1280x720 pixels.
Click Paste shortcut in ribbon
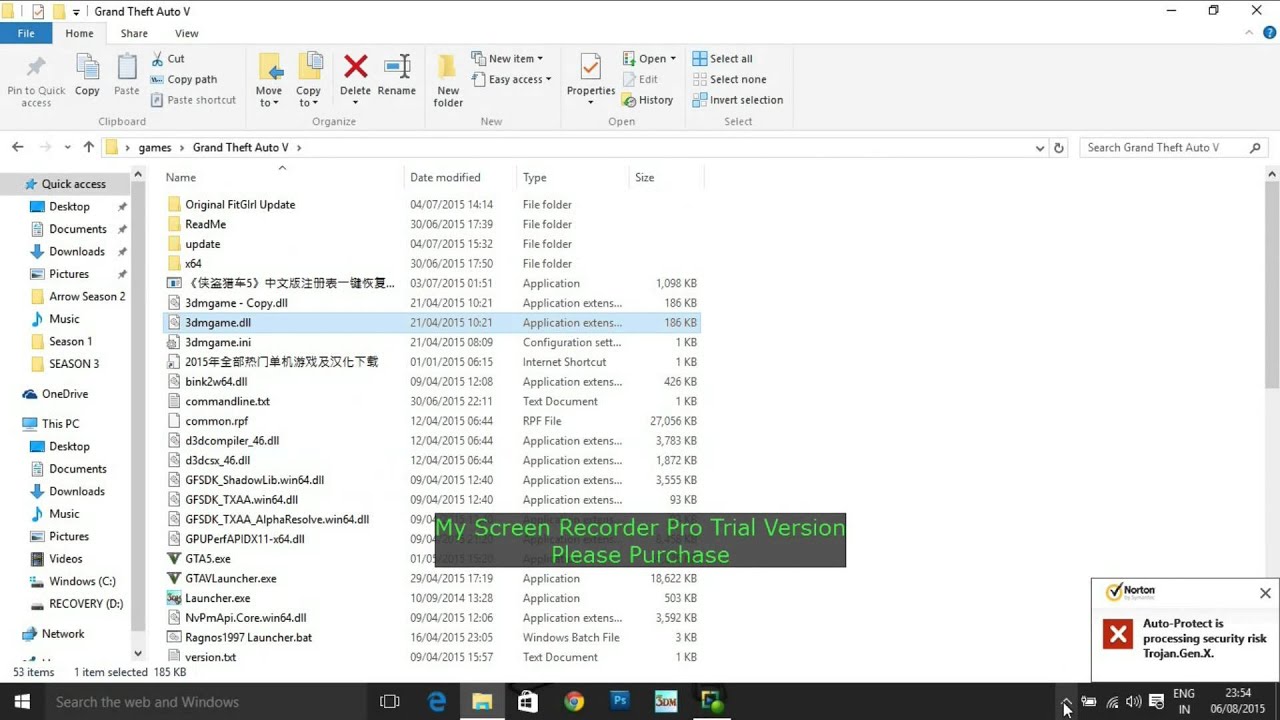pos(194,100)
